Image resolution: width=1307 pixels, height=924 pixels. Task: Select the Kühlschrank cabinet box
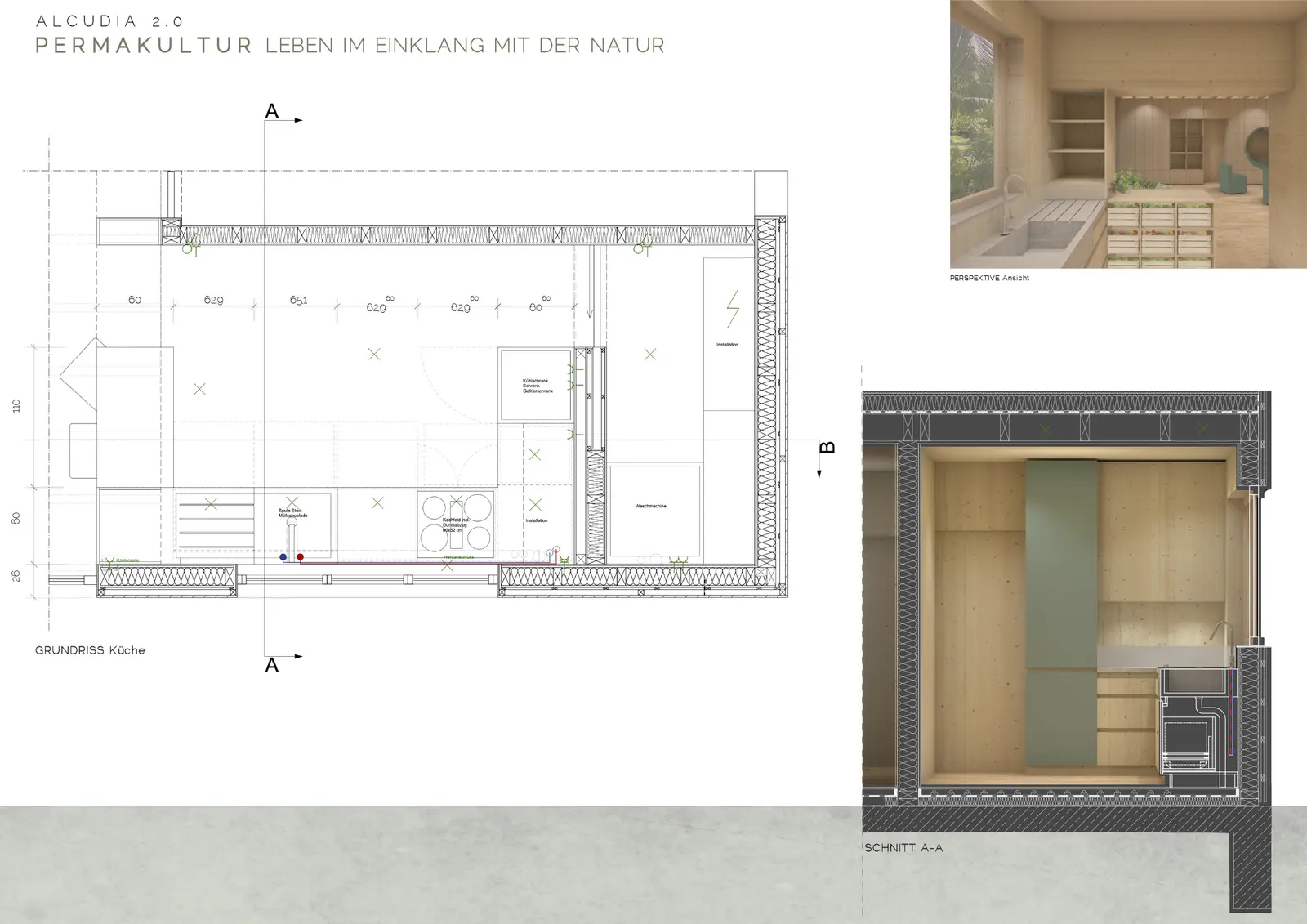(x=536, y=386)
